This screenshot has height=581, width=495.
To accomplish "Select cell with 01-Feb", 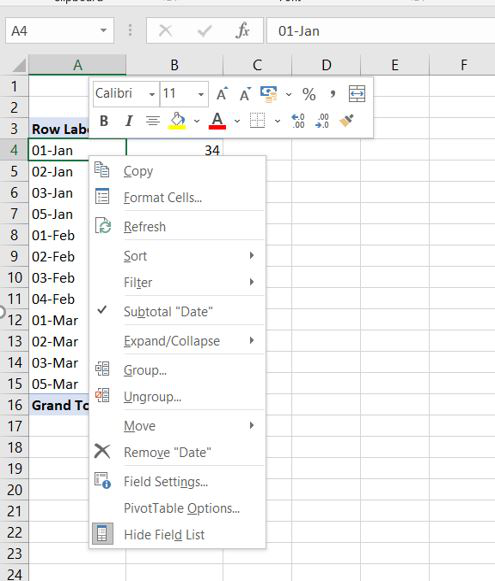I will 59,235.
